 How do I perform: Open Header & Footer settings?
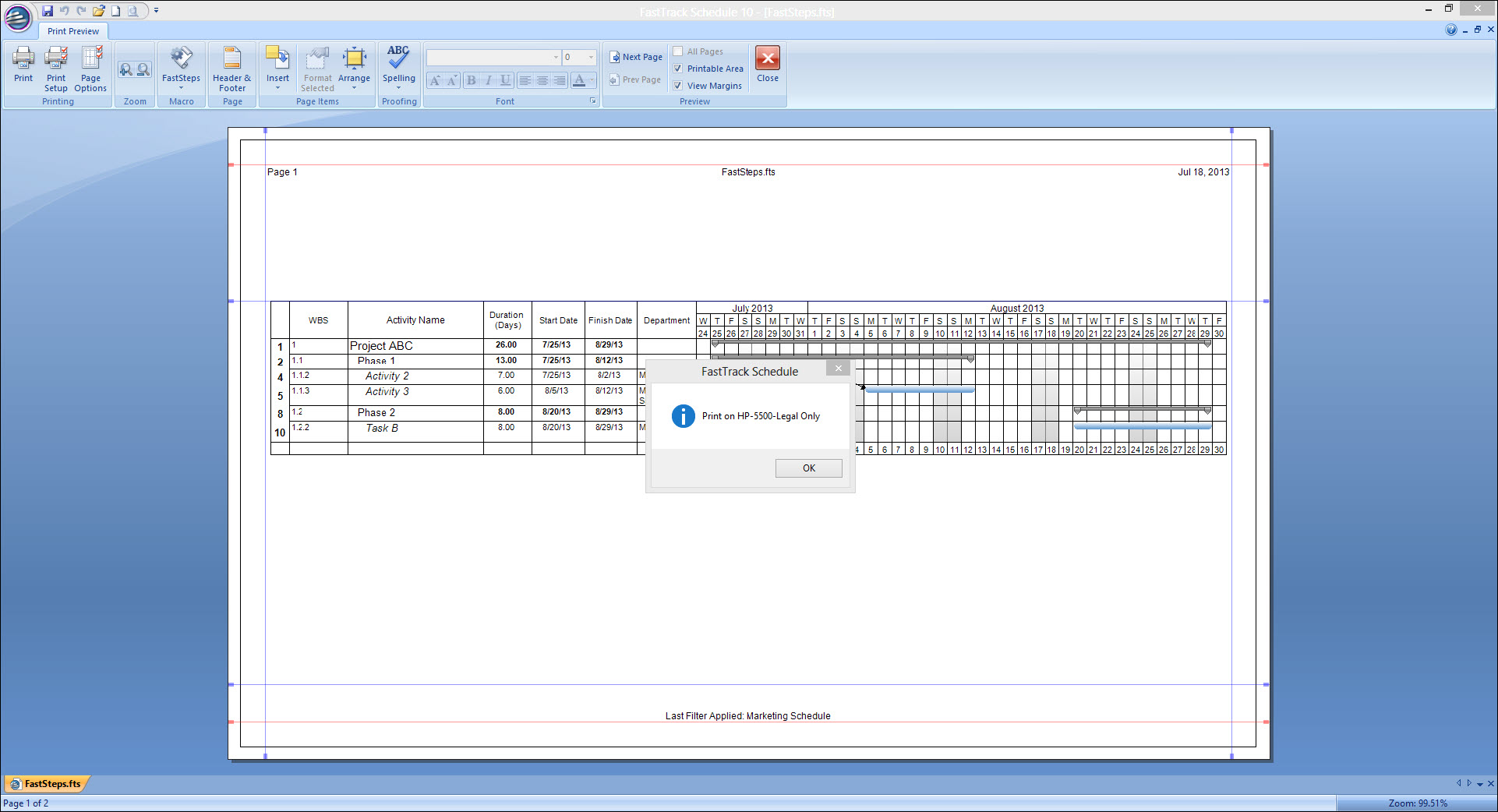pyautogui.click(x=231, y=69)
